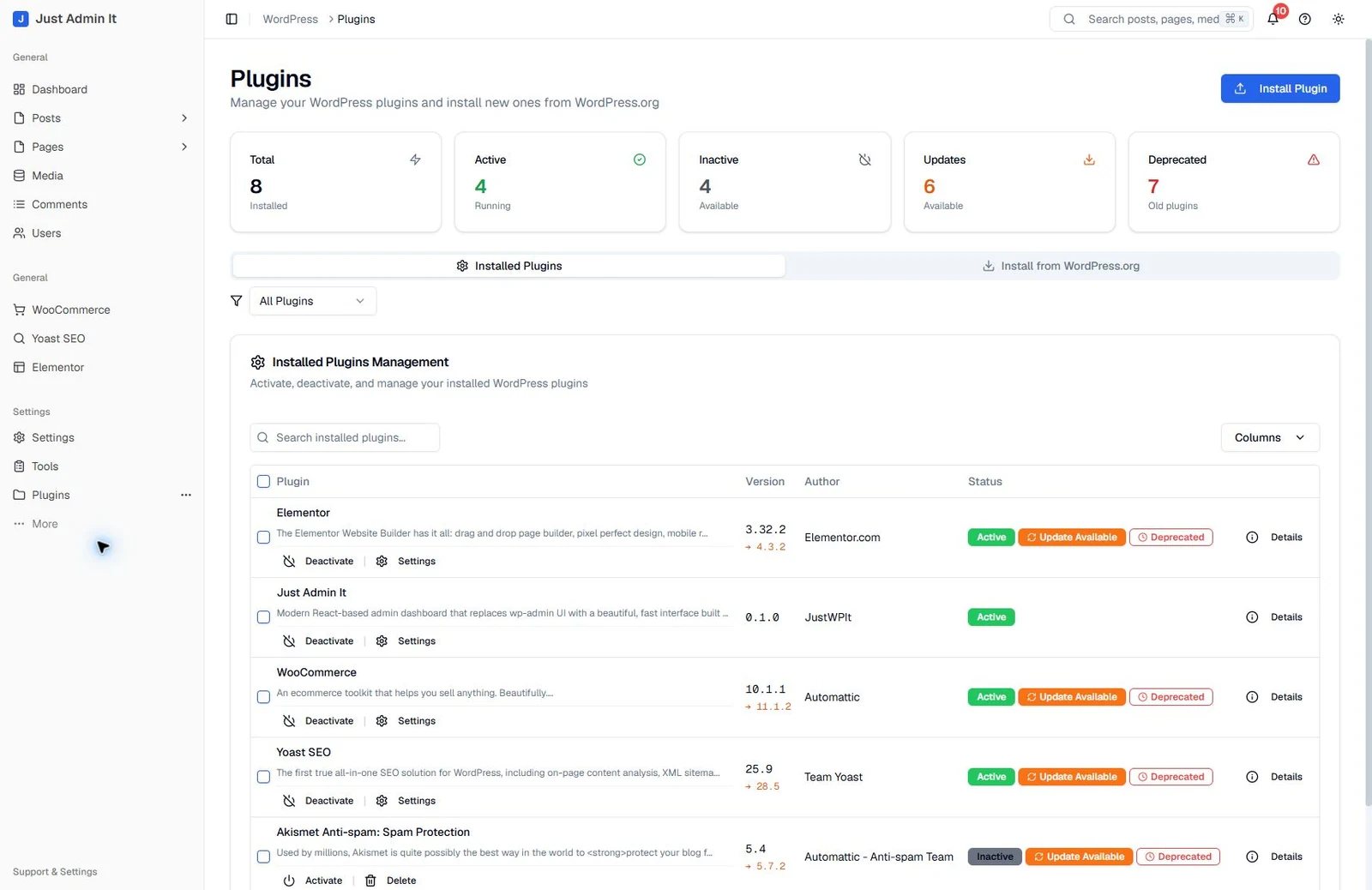The height and width of the screenshot is (890, 1372).
Task: Click the Comments list icon
Action: [19, 204]
